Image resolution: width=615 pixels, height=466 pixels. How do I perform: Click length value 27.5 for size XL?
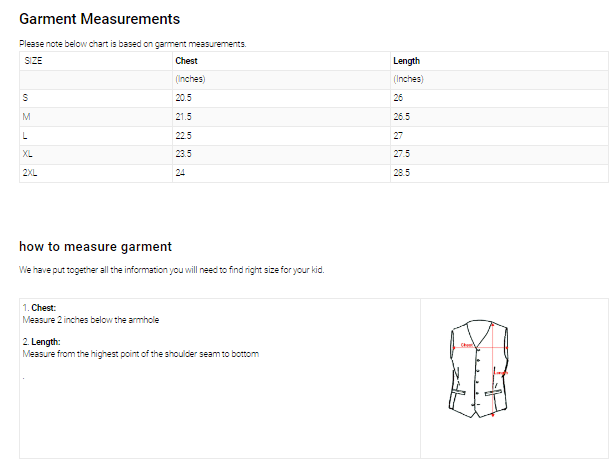click(x=403, y=153)
